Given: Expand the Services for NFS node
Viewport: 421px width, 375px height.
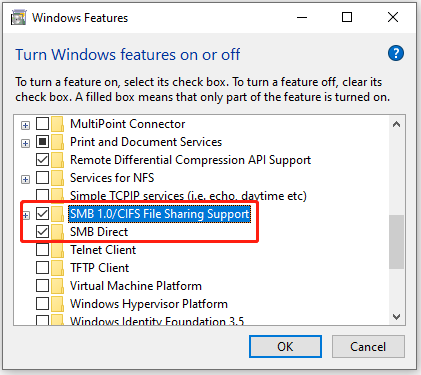Looking at the screenshot, I should 25,179.
